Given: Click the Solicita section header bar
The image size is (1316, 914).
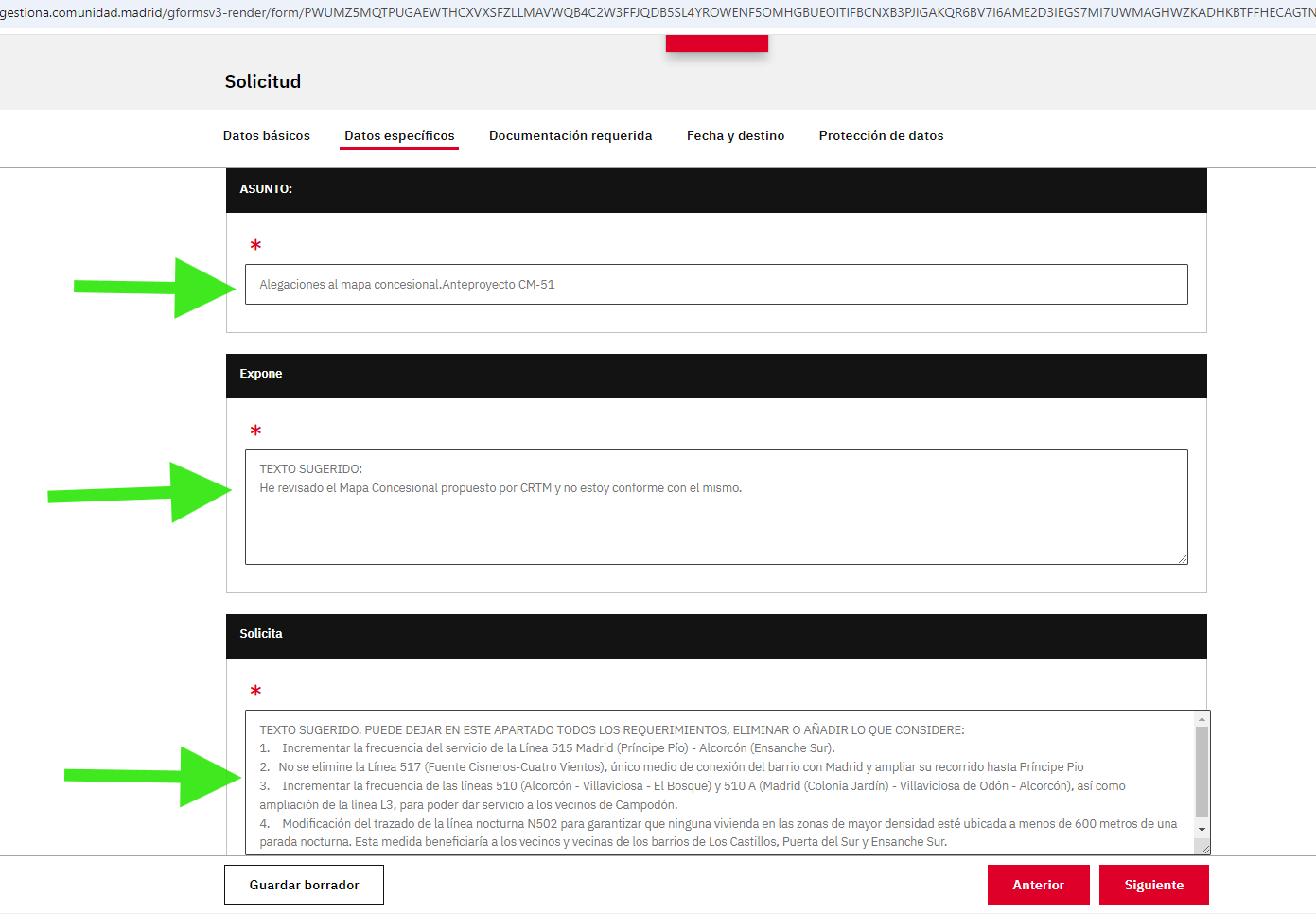Looking at the screenshot, I should click(716, 635).
